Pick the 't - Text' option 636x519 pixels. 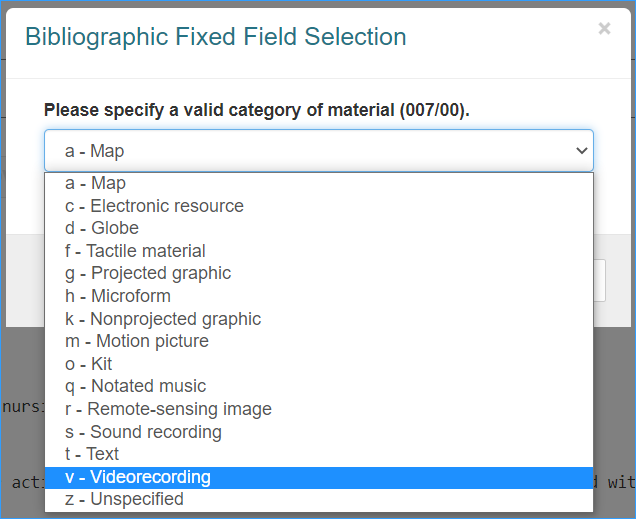[319, 454]
